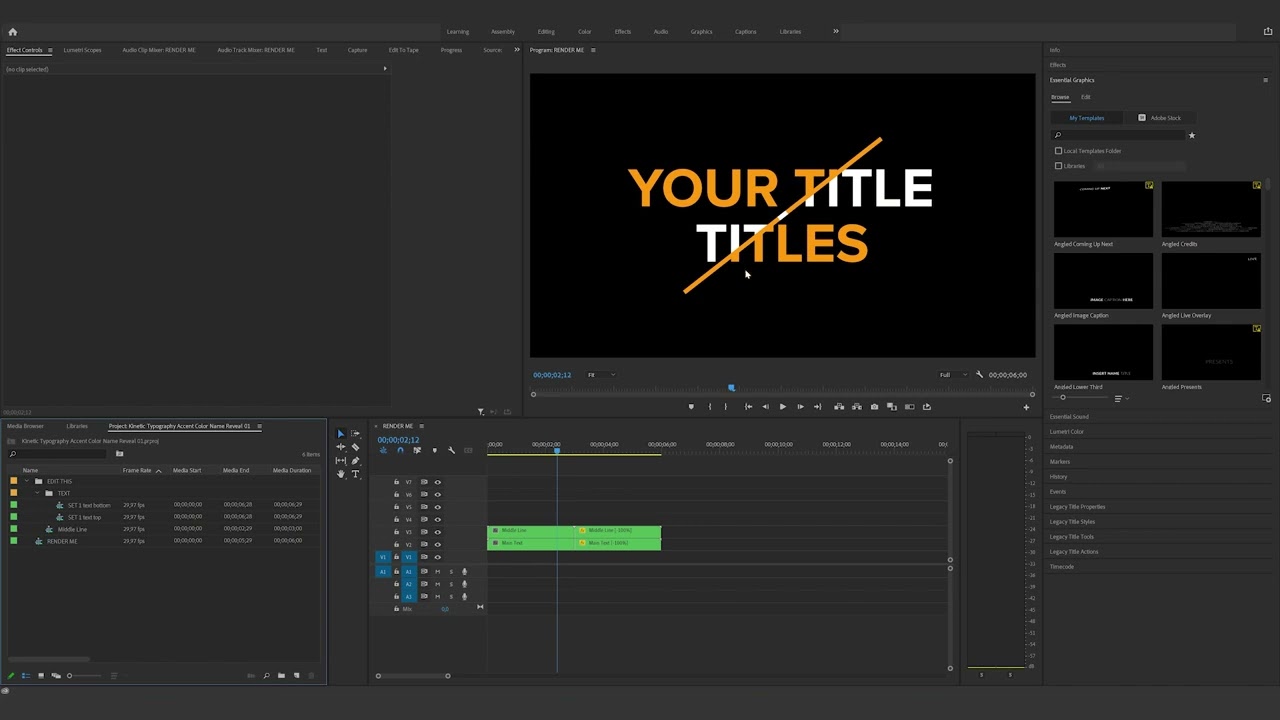Tick the Libraries checkbox

tap(1058, 166)
